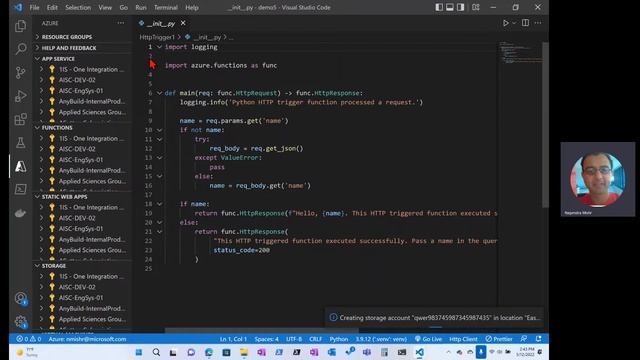Close the __init__.py tab
Viewport: 640px width, 360px height.
tap(183, 23)
